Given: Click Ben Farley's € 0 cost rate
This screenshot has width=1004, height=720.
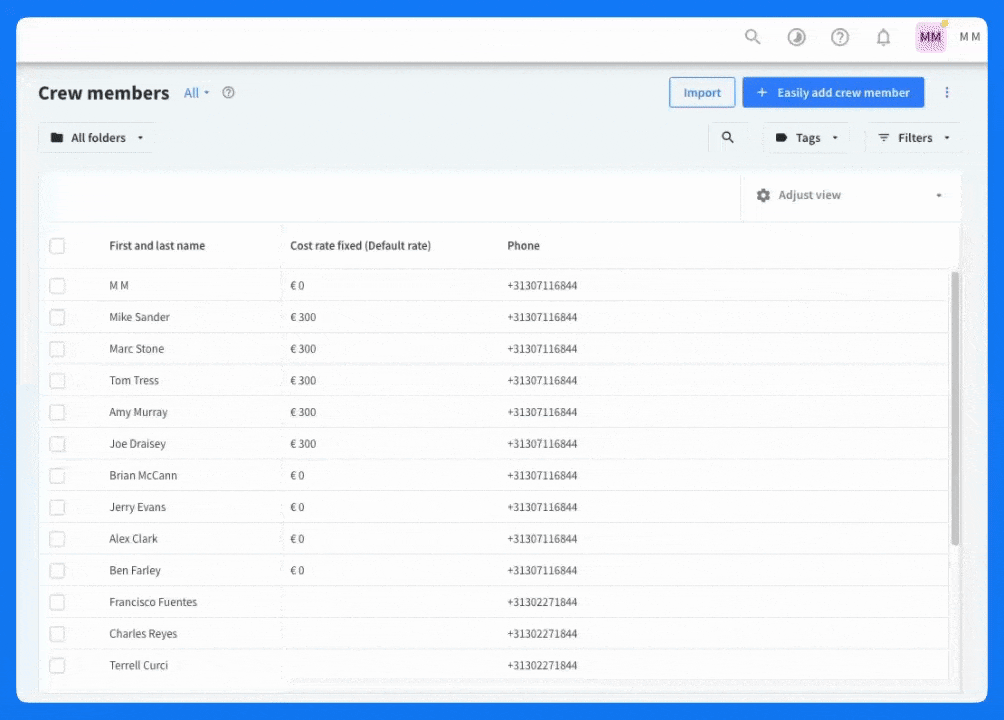Looking at the screenshot, I should tap(297, 570).
